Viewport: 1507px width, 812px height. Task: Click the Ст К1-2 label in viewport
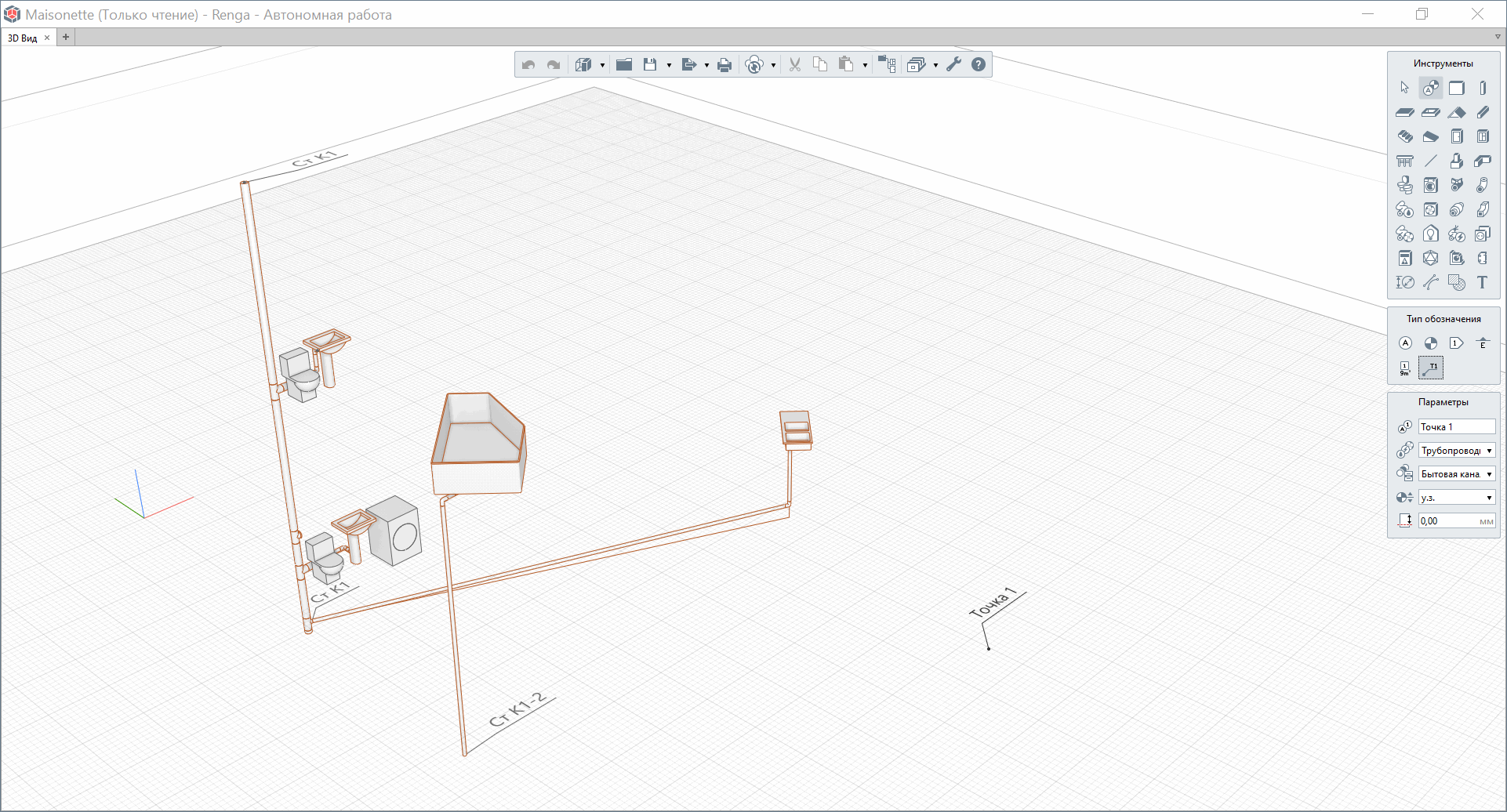point(517,710)
